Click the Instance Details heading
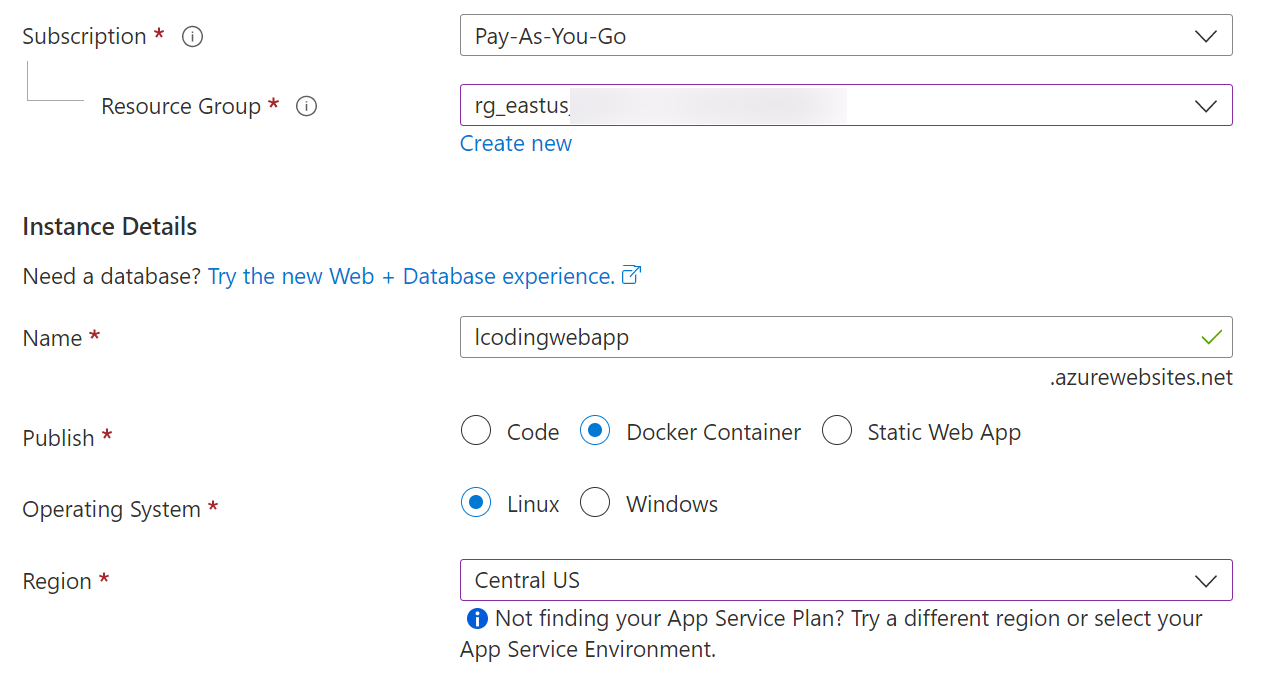 click(110, 226)
